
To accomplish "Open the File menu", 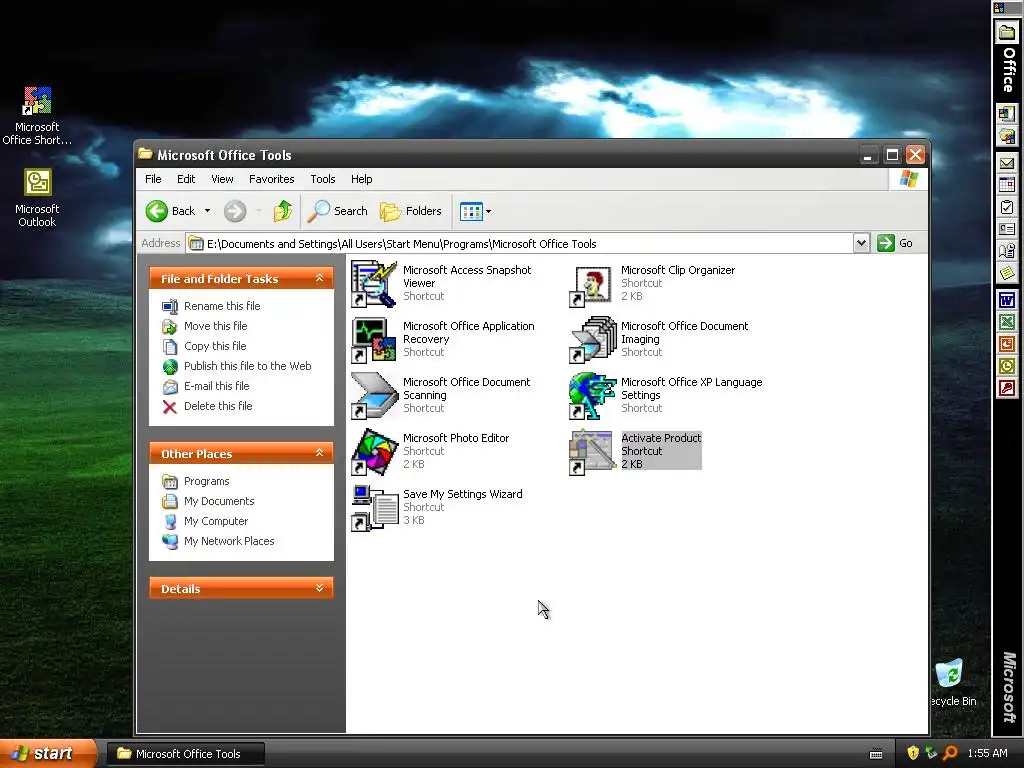I will click(x=153, y=179).
